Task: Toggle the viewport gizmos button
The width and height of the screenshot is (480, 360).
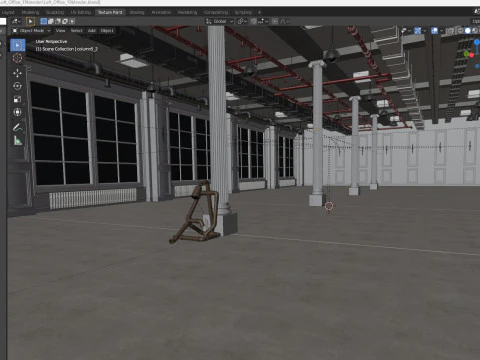Action: coord(417,31)
